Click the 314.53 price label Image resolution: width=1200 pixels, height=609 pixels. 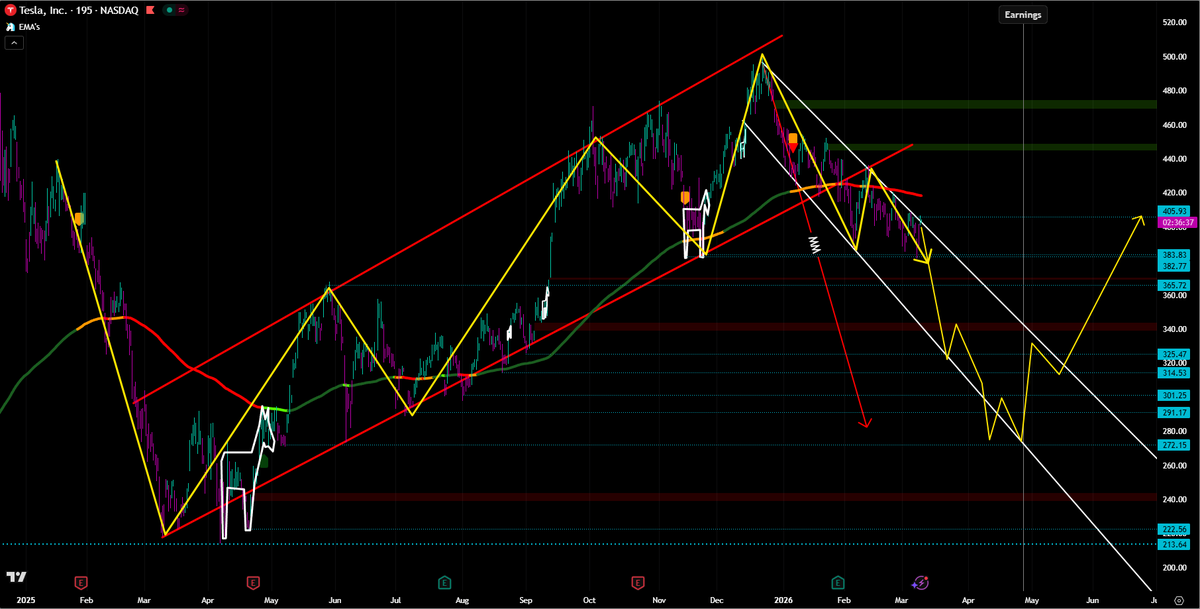coord(1174,372)
